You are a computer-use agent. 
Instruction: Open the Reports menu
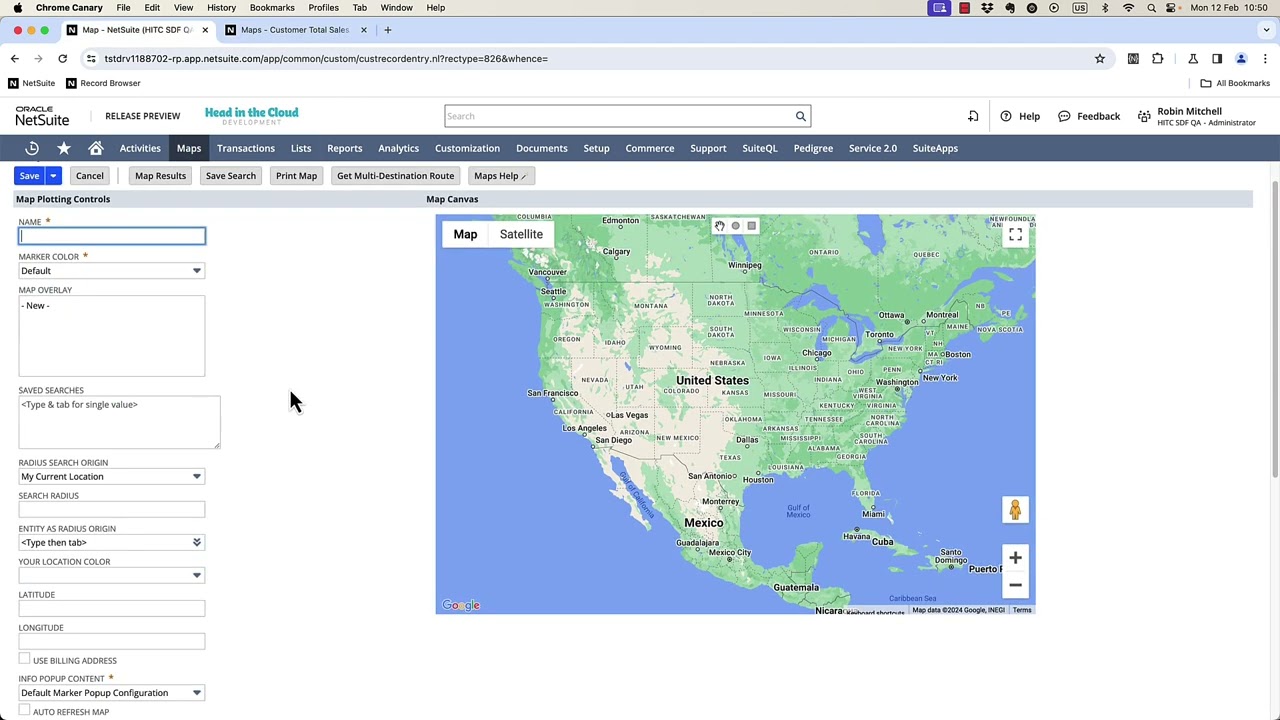345,148
